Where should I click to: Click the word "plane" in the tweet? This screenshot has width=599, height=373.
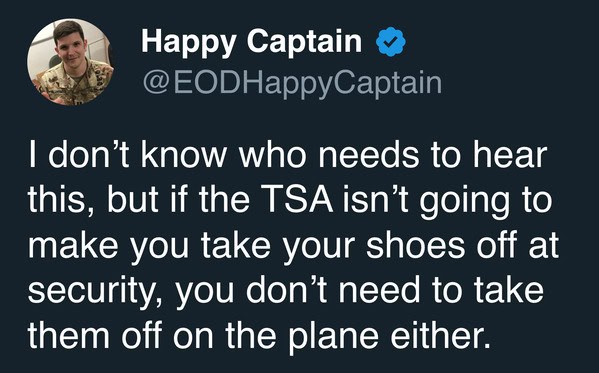[x=333, y=338]
